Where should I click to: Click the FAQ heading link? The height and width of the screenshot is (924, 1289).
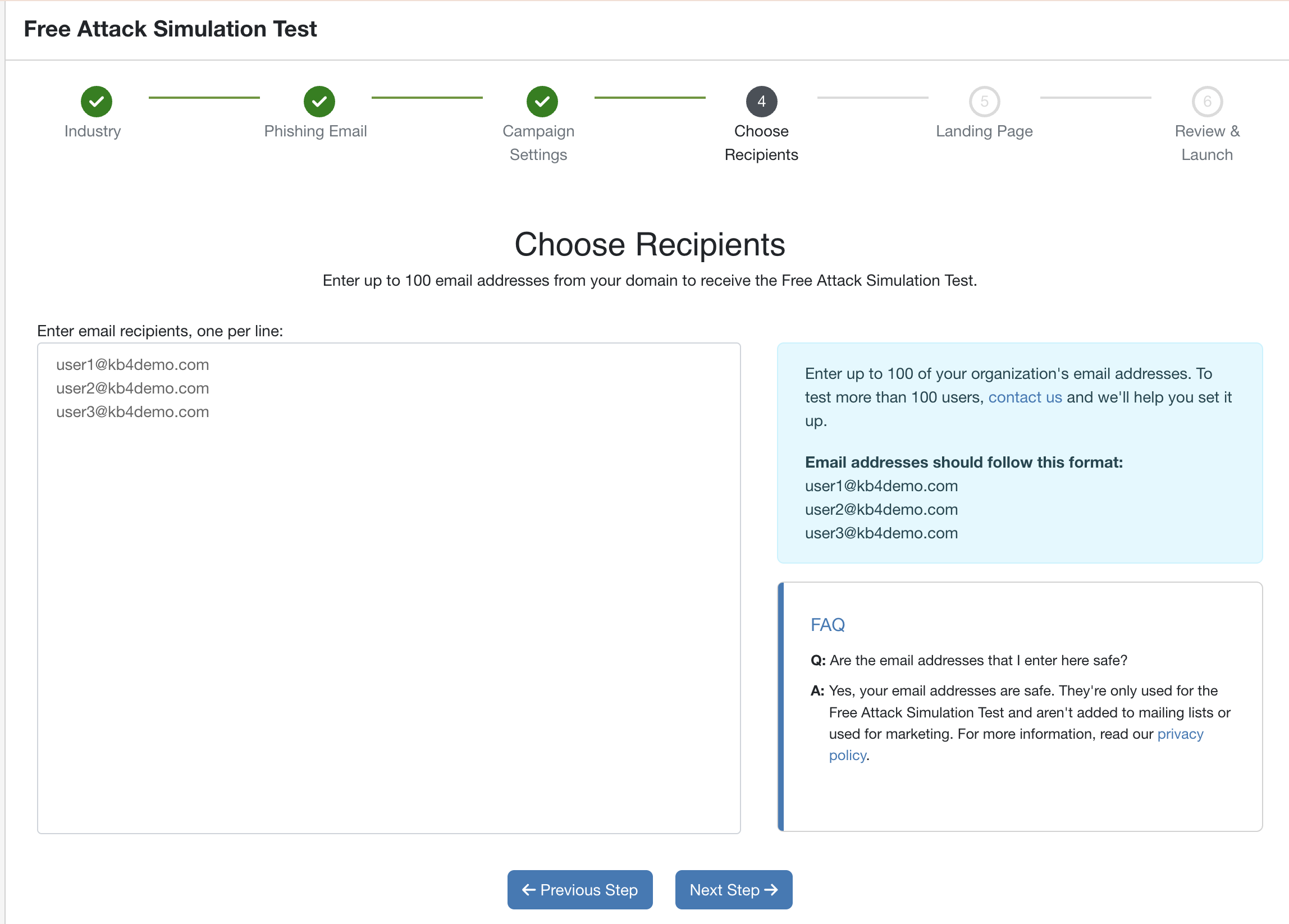point(828,625)
